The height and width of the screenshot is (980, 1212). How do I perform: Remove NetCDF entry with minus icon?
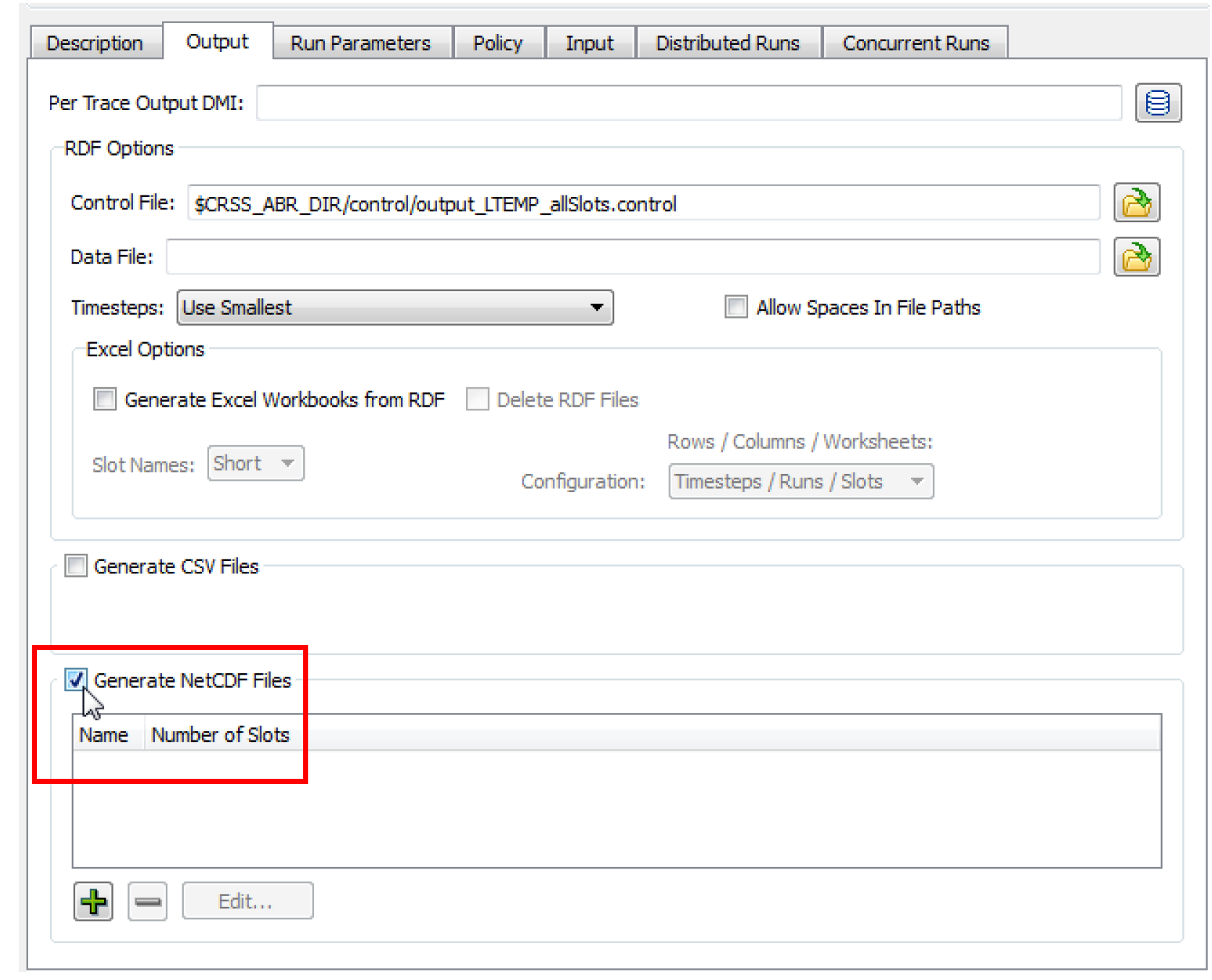[148, 901]
